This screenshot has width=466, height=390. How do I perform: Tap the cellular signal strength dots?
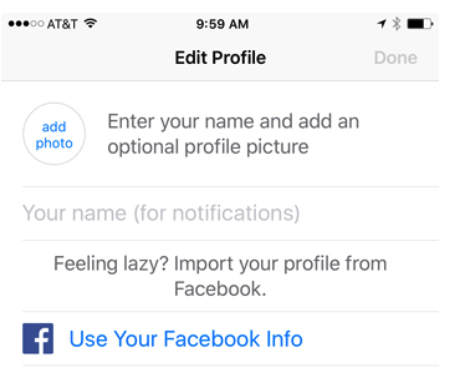point(26,24)
